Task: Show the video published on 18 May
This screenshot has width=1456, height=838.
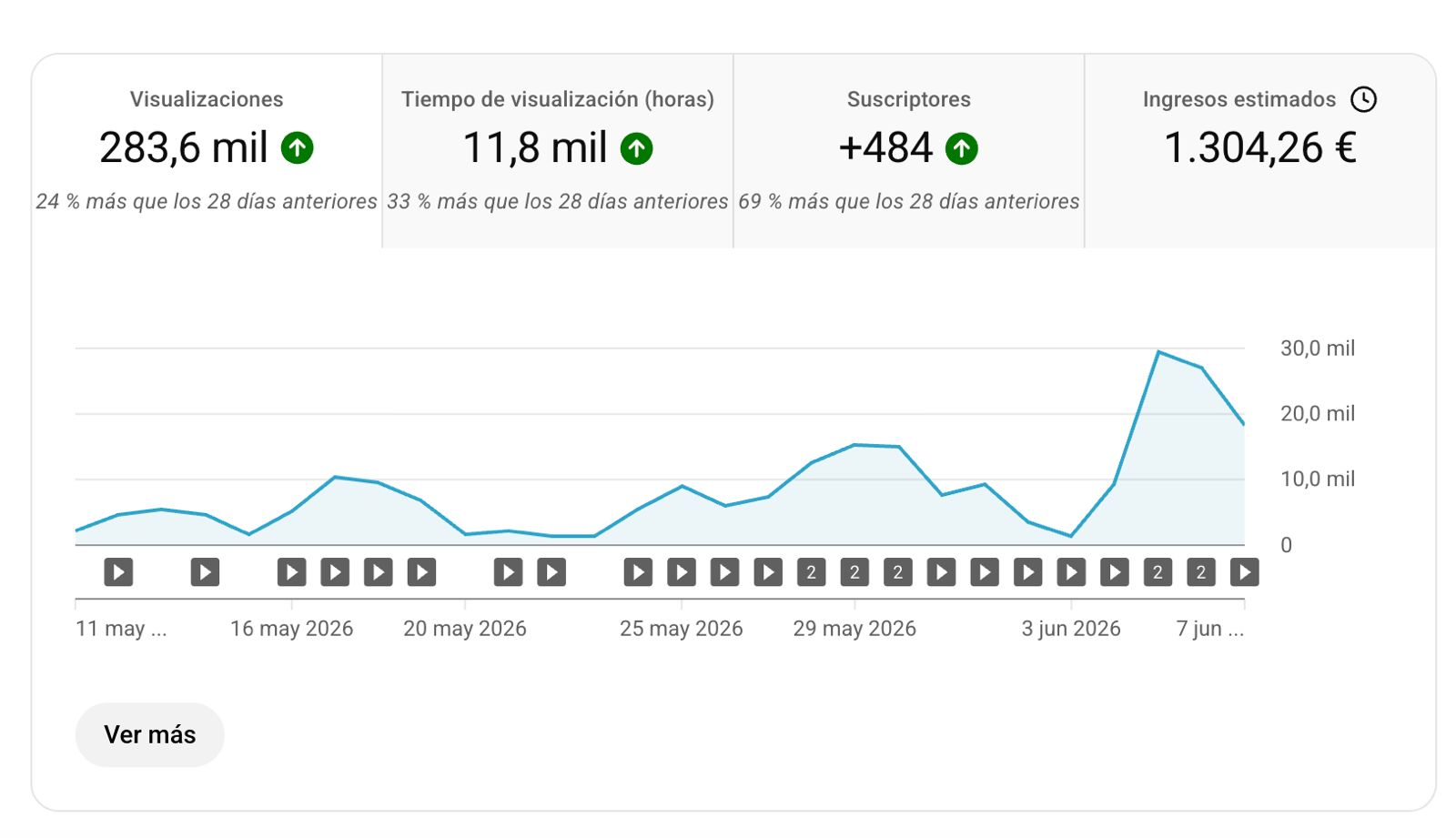Action: [x=379, y=572]
